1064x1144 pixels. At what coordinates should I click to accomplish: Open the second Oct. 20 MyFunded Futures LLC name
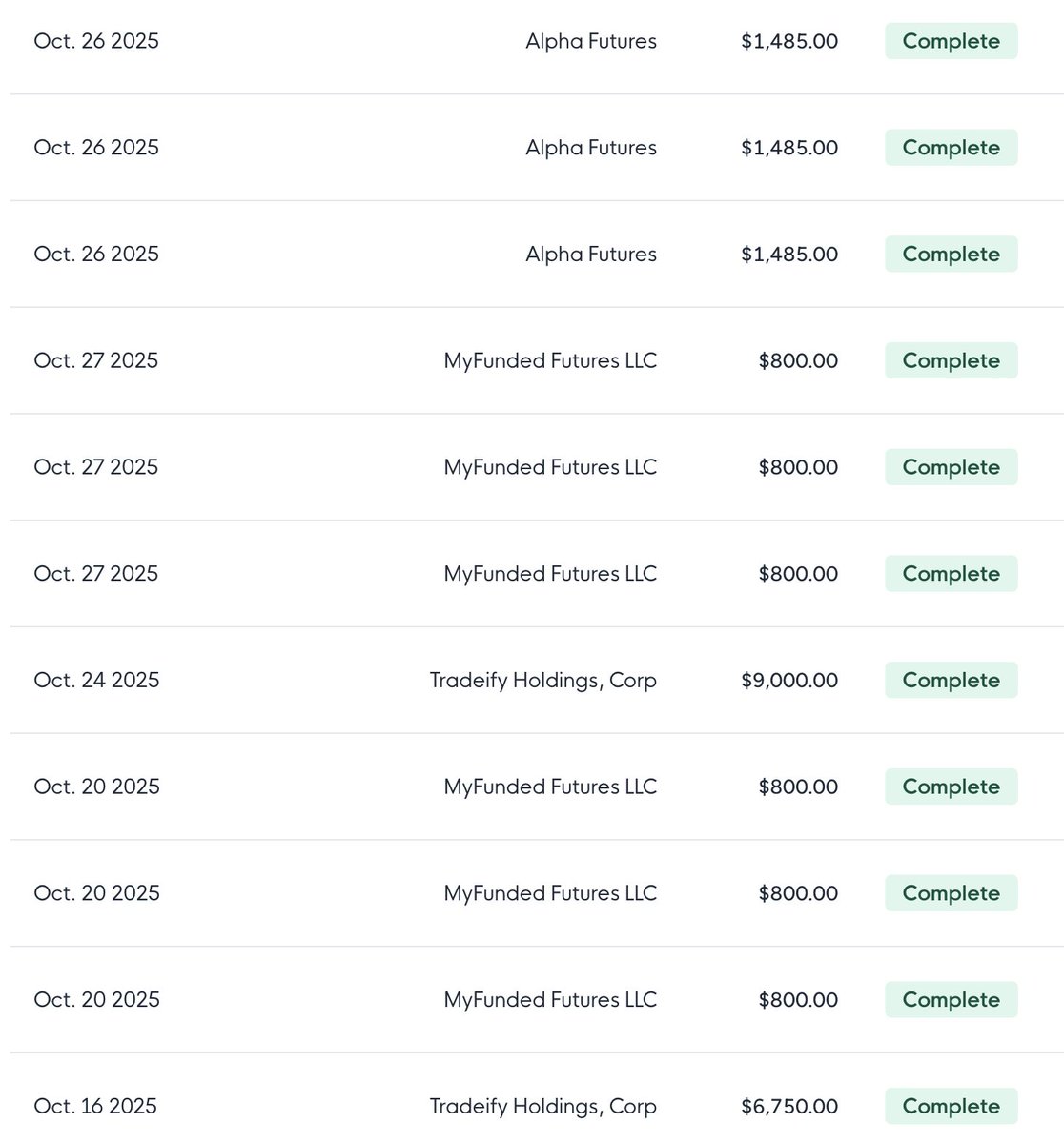pyautogui.click(x=550, y=893)
